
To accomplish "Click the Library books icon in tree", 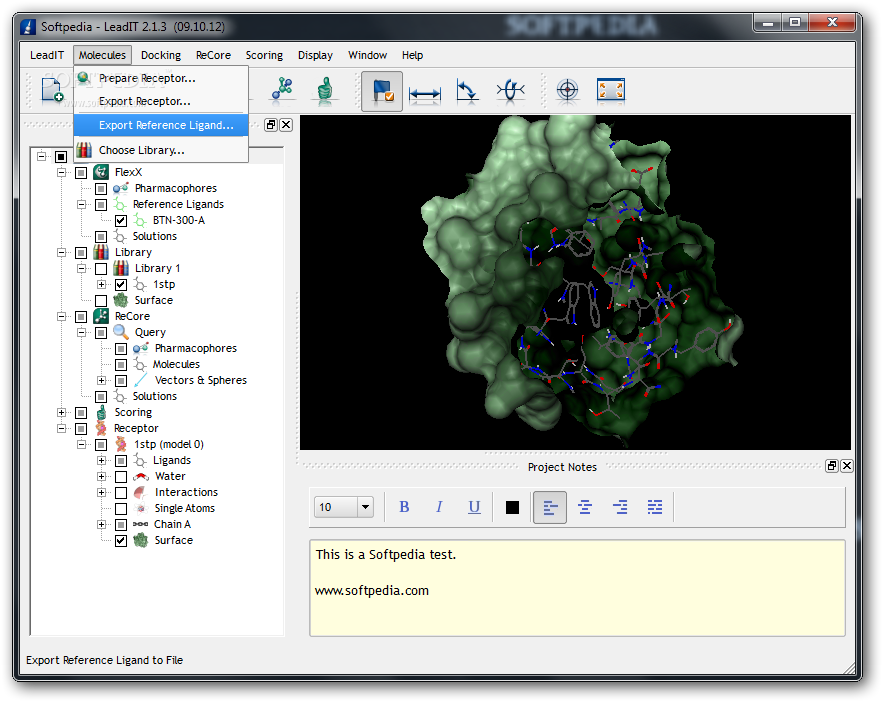I will [101, 252].
